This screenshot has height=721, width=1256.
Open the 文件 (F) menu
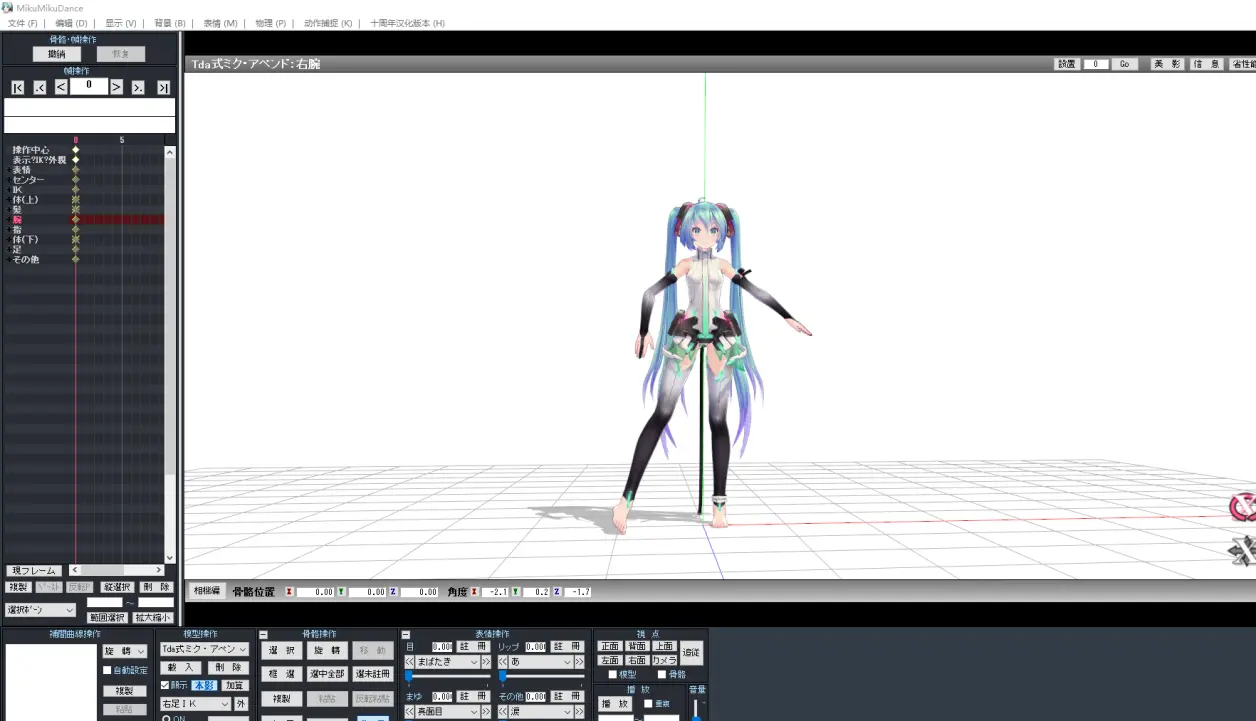pyautogui.click(x=22, y=23)
